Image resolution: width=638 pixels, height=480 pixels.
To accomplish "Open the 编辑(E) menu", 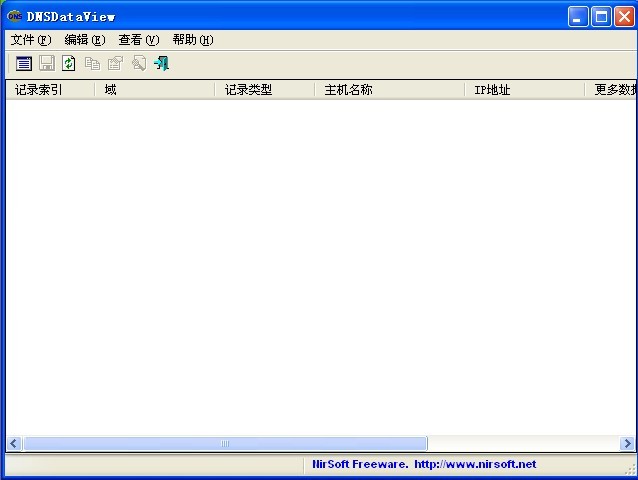I will coord(85,40).
